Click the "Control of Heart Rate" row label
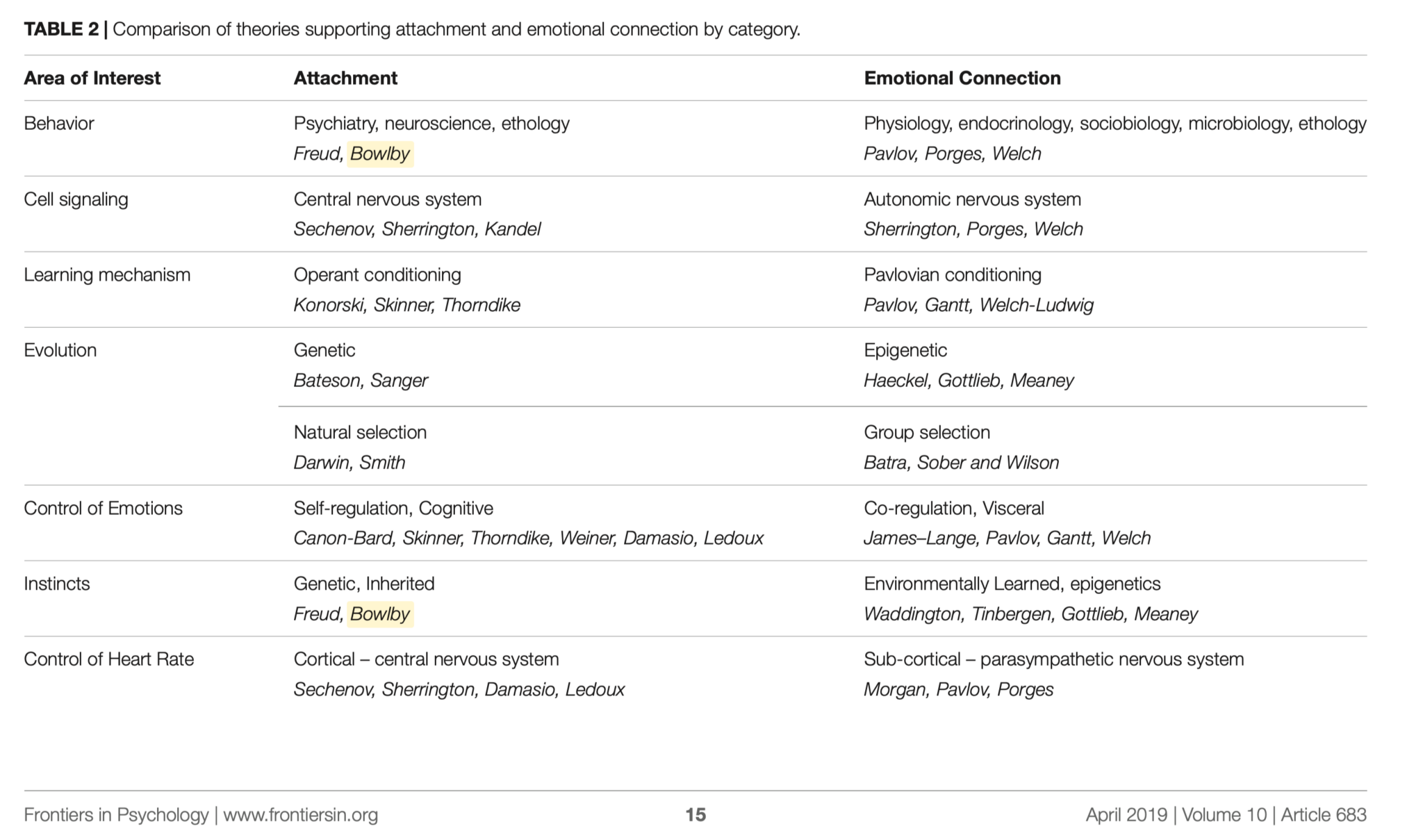Image resolution: width=1423 pixels, height=840 pixels. [x=108, y=659]
